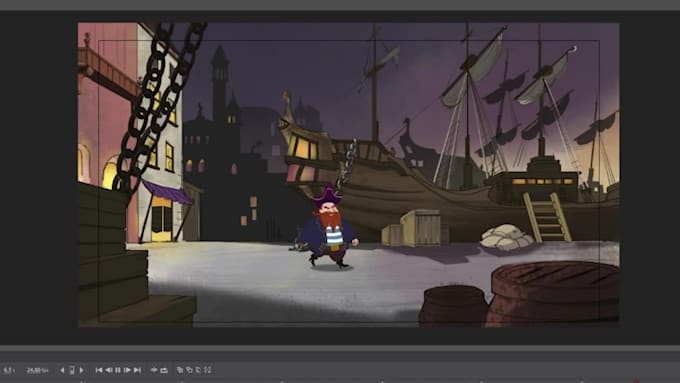Toggle the second onion skin icon
The height and width of the screenshot is (383, 680).
tap(190, 370)
